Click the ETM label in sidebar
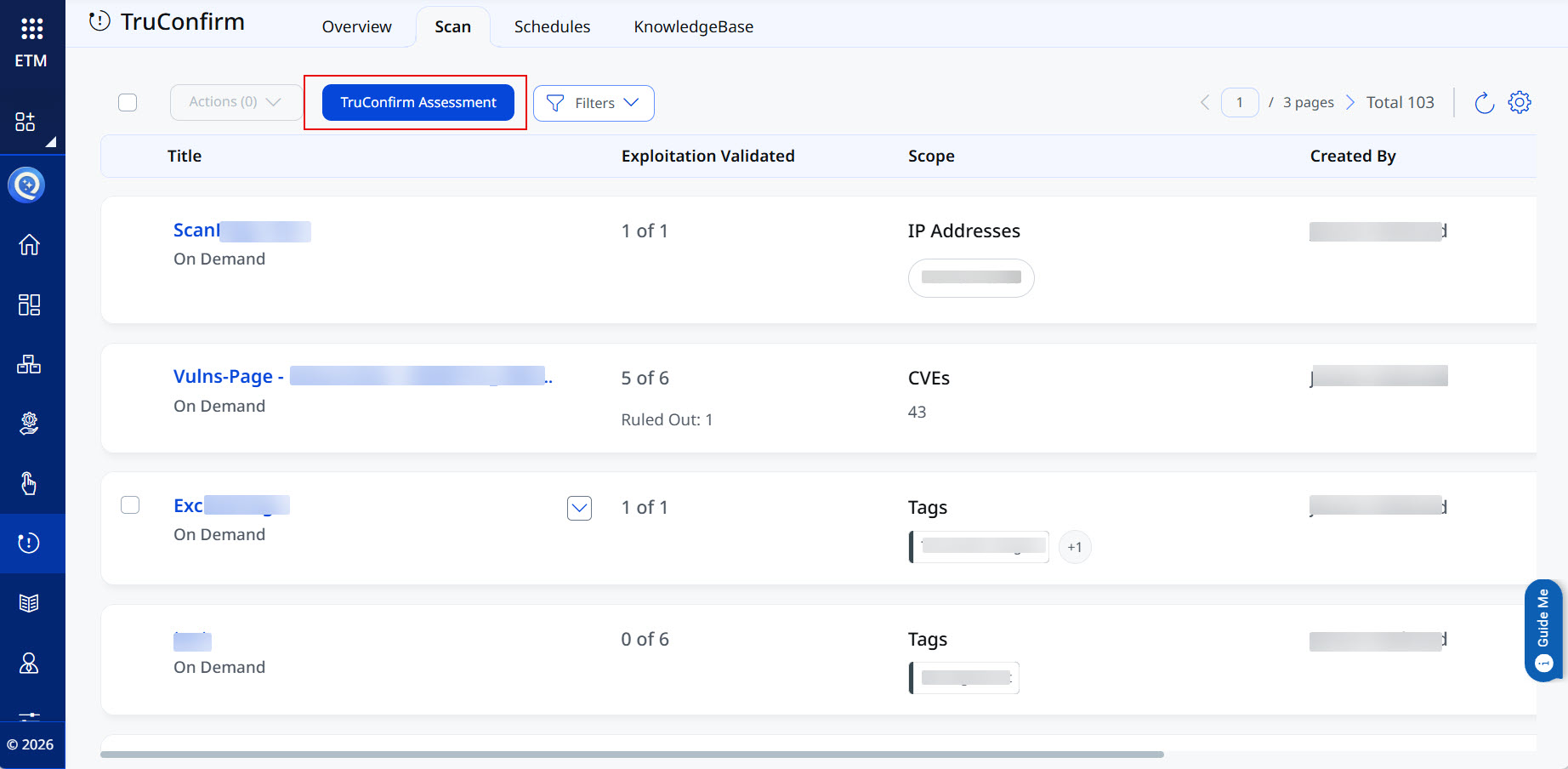 (x=31, y=61)
